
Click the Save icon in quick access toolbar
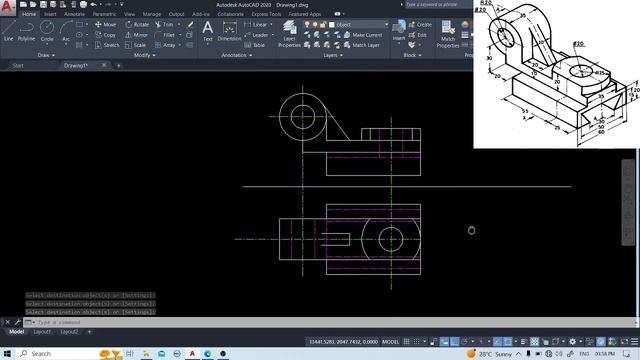point(43,4)
